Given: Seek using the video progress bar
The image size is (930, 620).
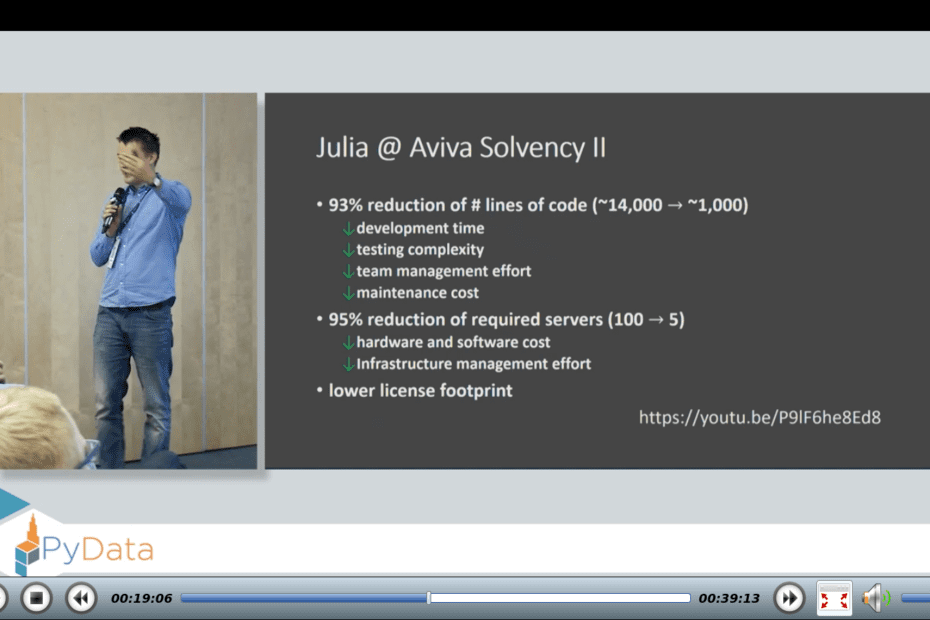Looking at the screenshot, I should click(435, 598).
